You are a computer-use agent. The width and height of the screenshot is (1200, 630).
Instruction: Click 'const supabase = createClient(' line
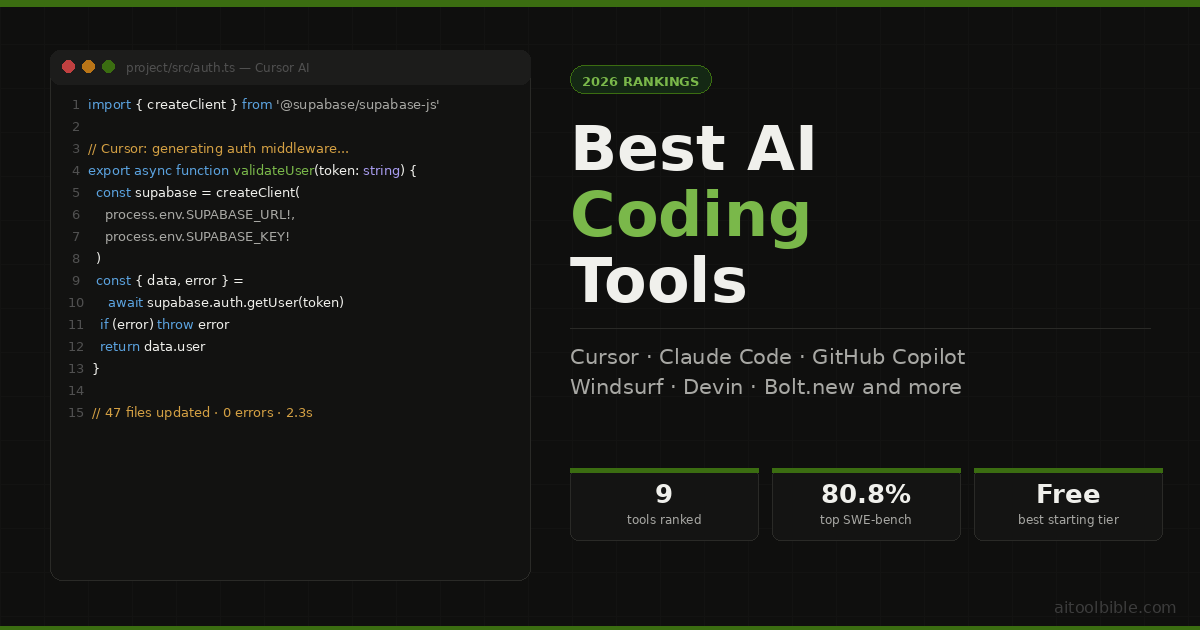[198, 192]
